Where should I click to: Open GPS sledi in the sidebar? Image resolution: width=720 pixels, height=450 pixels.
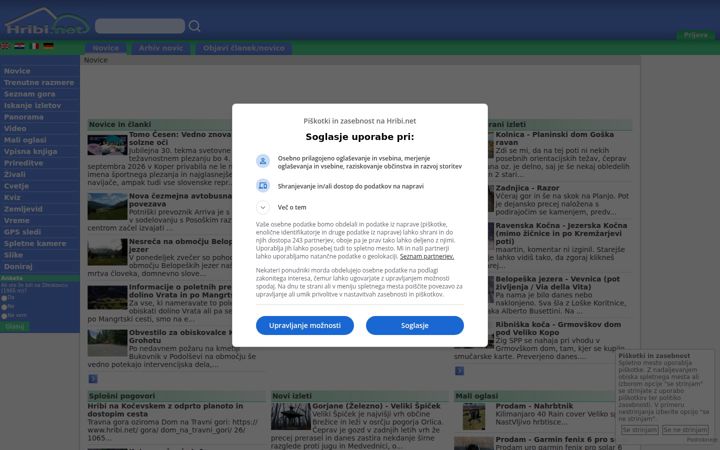point(22,232)
